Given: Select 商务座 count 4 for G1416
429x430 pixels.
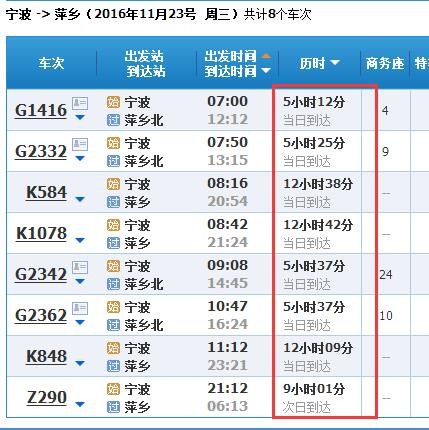Looking at the screenshot, I should pos(385,110).
